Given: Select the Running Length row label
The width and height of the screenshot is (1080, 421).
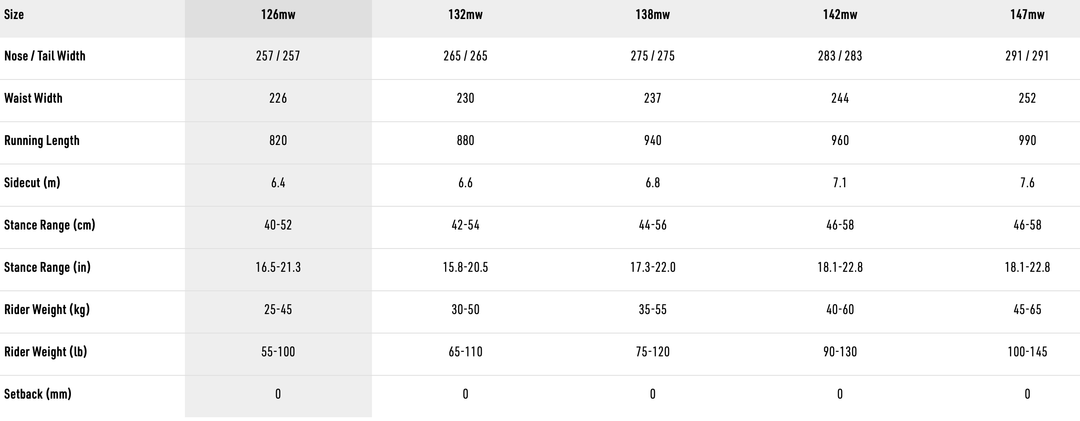Looking at the screenshot, I should 42,141.
